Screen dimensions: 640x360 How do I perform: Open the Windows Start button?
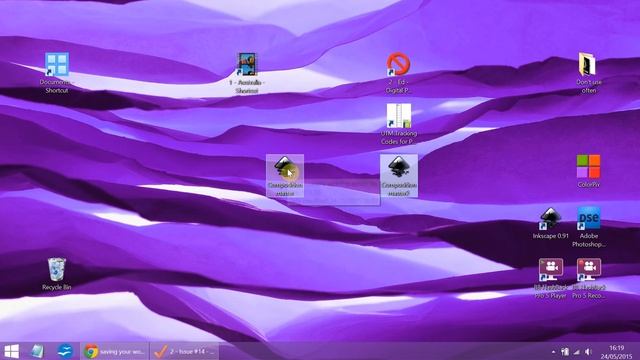point(11,351)
